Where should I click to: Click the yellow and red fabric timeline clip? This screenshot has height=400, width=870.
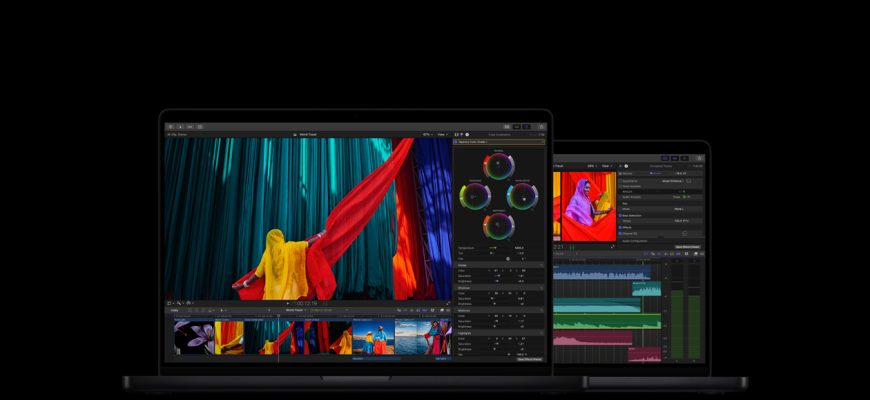click(x=229, y=337)
